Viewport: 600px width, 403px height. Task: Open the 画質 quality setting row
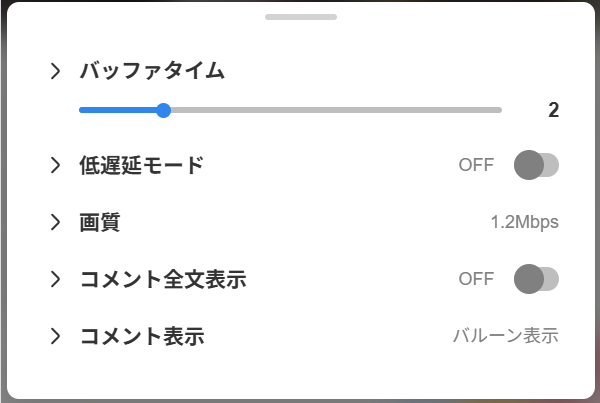100,222
